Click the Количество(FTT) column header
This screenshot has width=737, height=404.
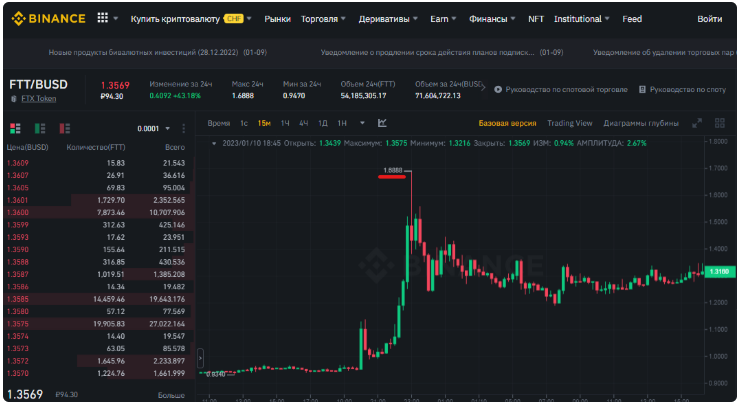coord(96,148)
